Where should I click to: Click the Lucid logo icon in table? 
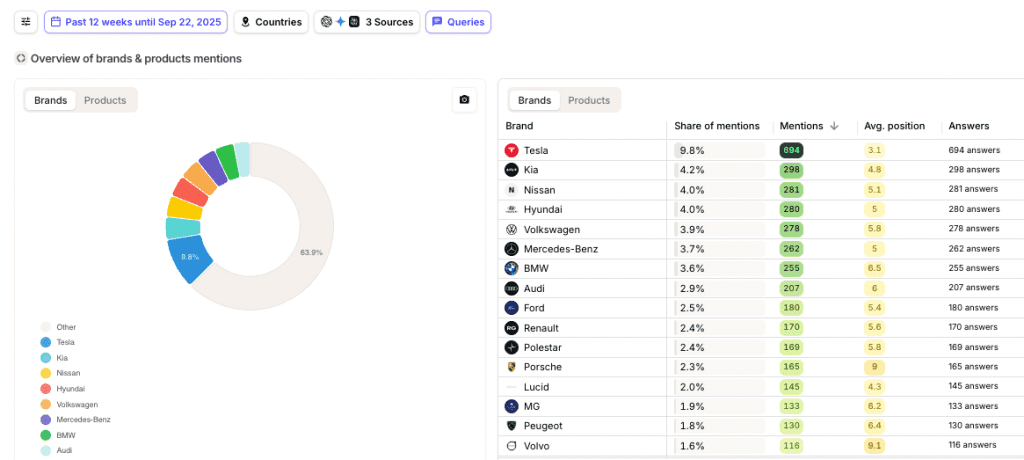tap(511, 387)
